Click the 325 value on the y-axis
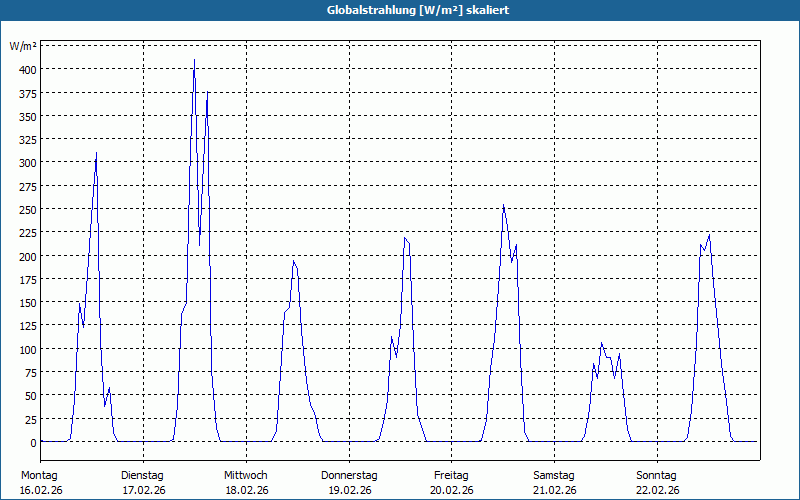Image resolution: width=800 pixels, height=500 pixels. [x=27, y=140]
